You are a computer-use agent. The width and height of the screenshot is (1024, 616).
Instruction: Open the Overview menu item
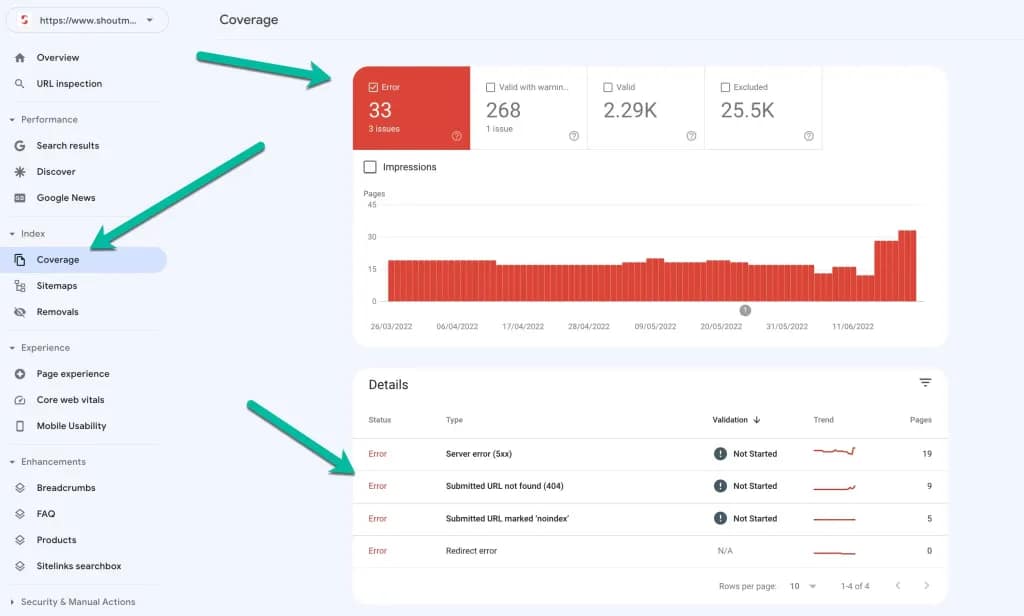pyautogui.click(x=58, y=58)
